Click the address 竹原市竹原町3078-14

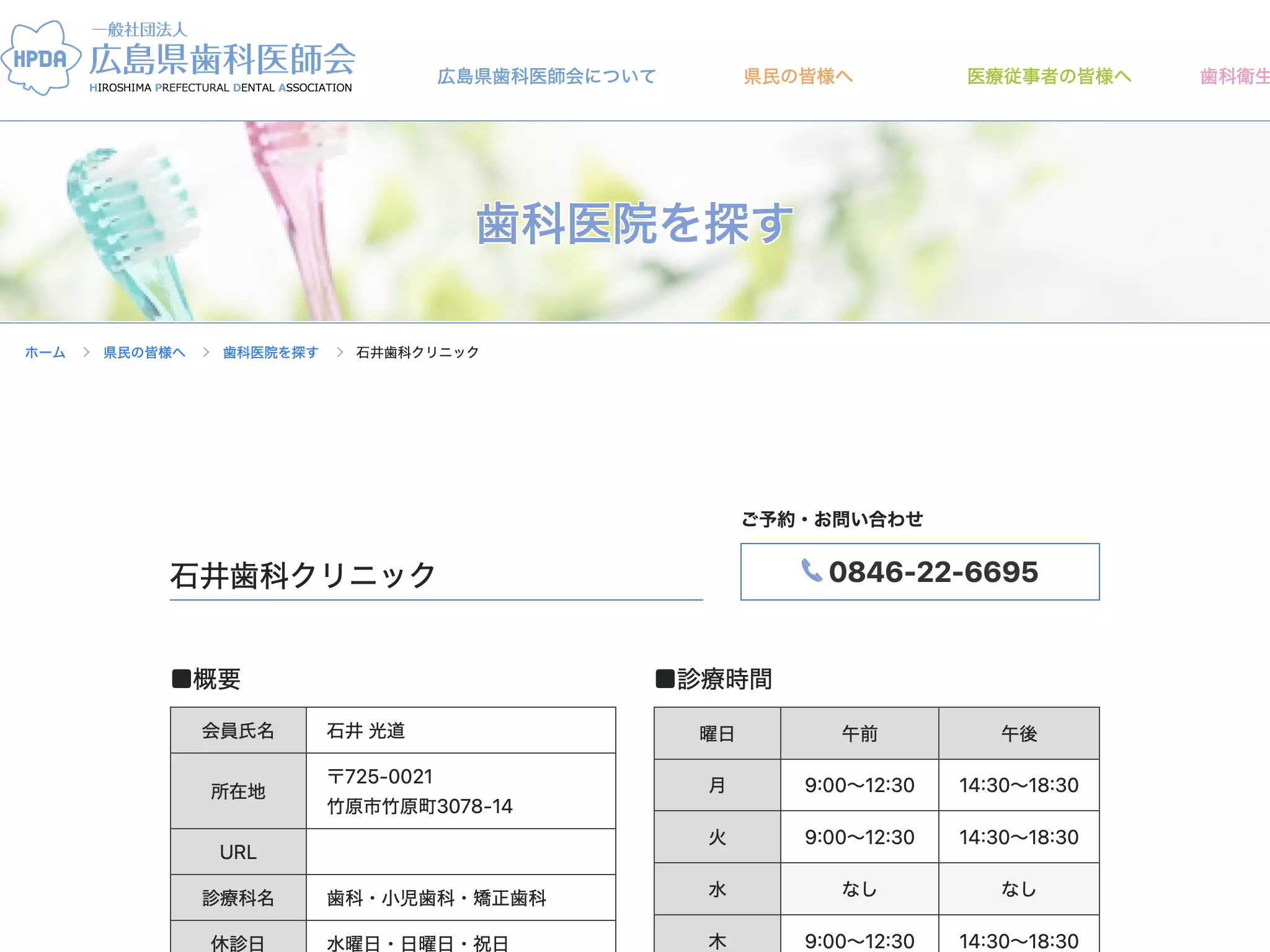(420, 806)
